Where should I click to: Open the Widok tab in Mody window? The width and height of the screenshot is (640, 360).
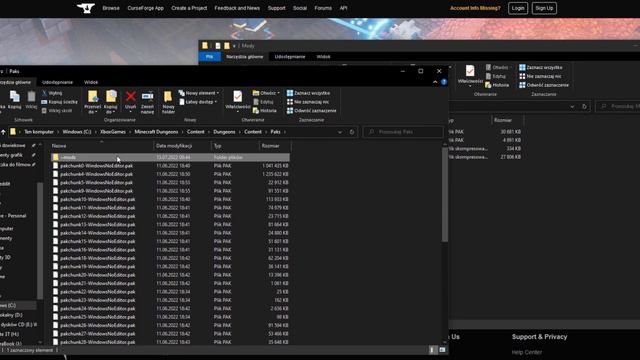(x=323, y=57)
